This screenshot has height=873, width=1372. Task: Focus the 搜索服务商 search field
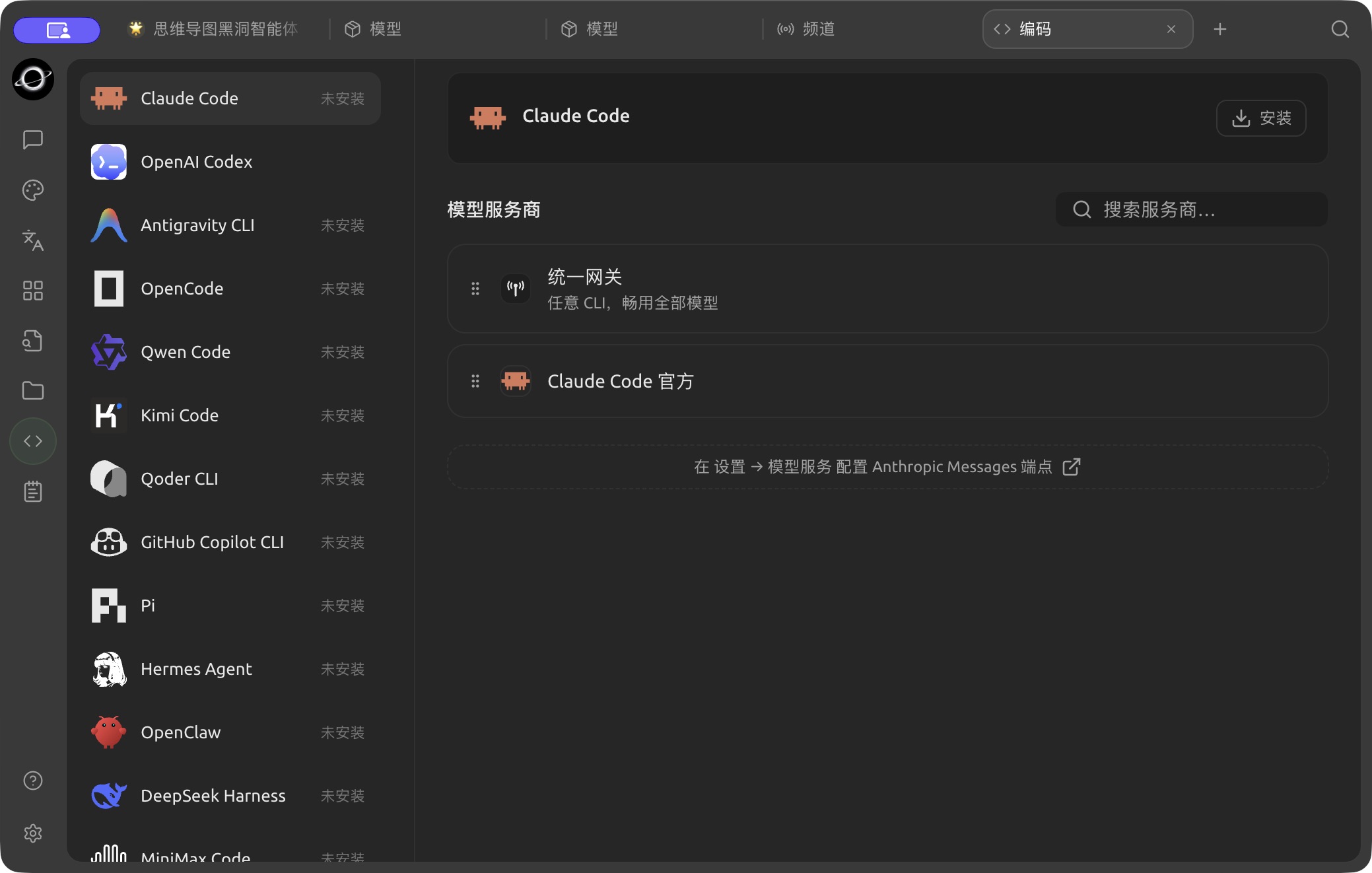point(1191,209)
